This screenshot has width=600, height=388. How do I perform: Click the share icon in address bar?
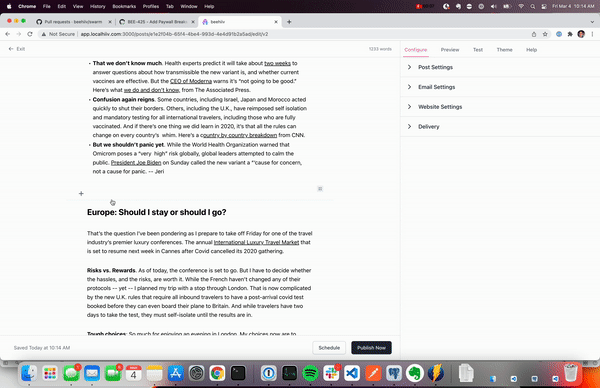(x=534, y=34)
